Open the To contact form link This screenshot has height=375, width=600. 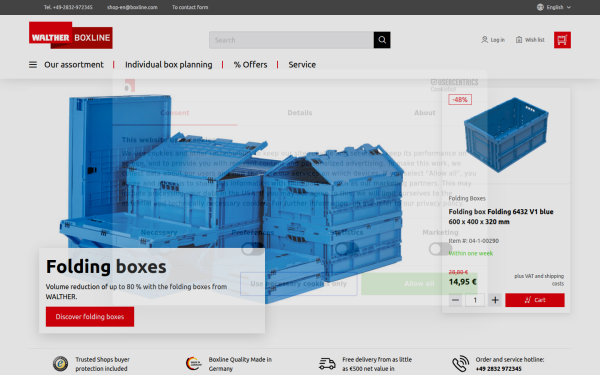(x=190, y=7)
